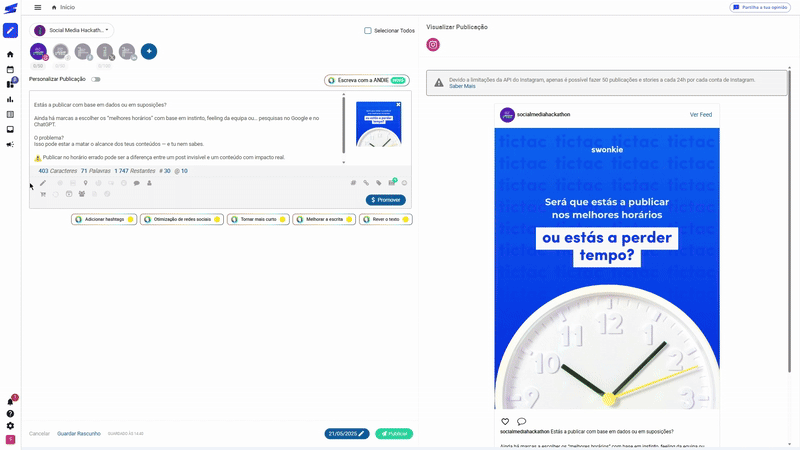Click the Saber Mais link
800x450 pixels.
[x=462, y=86]
